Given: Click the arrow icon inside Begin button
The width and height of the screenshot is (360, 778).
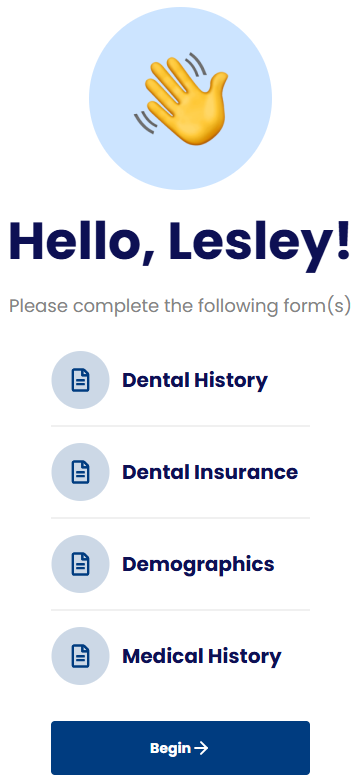Looking at the screenshot, I should (201, 748).
